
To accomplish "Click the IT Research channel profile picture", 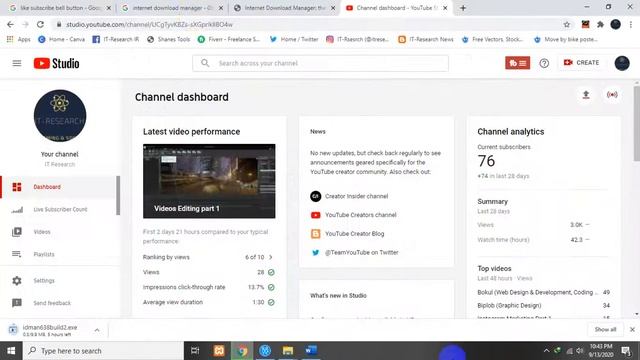I will click(x=60, y=116).
